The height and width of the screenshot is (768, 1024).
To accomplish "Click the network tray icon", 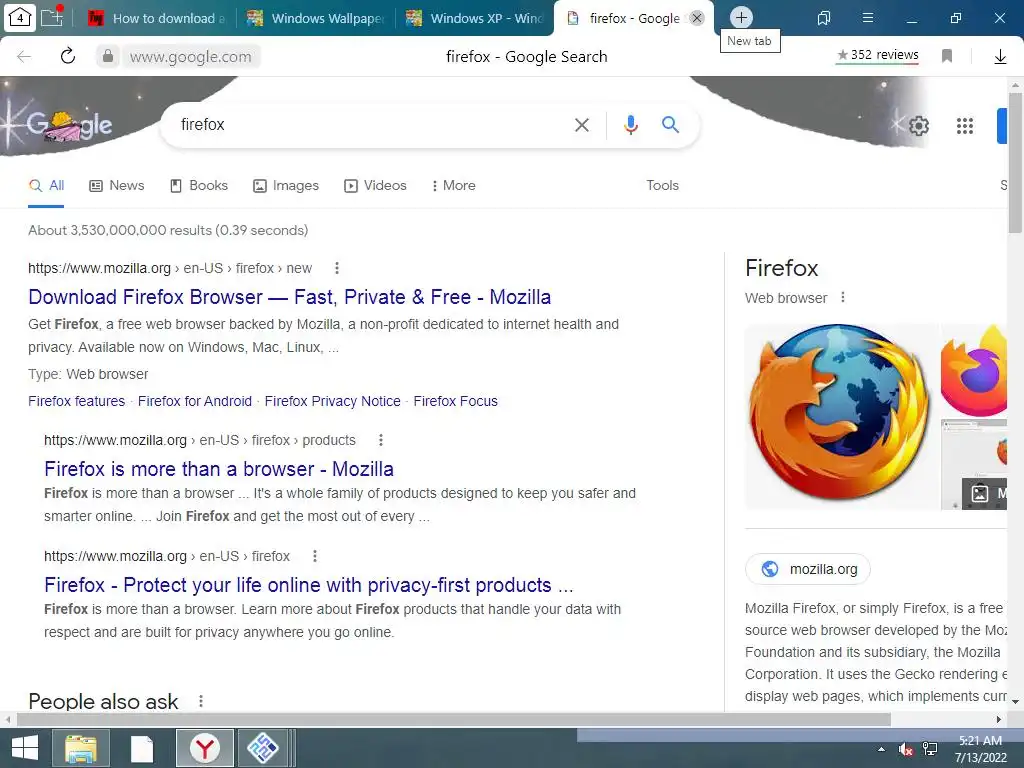I will pos(930,749).
